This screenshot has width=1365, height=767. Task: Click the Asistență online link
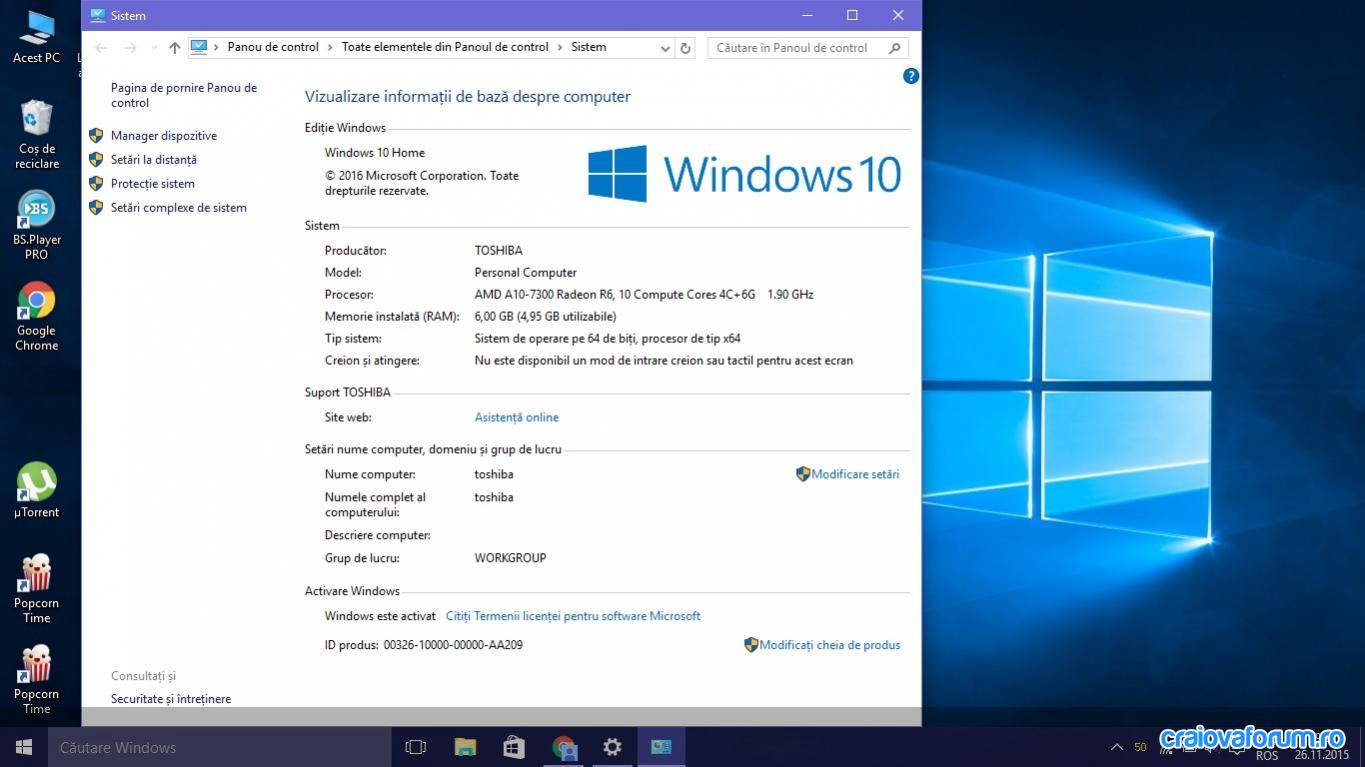point(516,418)
